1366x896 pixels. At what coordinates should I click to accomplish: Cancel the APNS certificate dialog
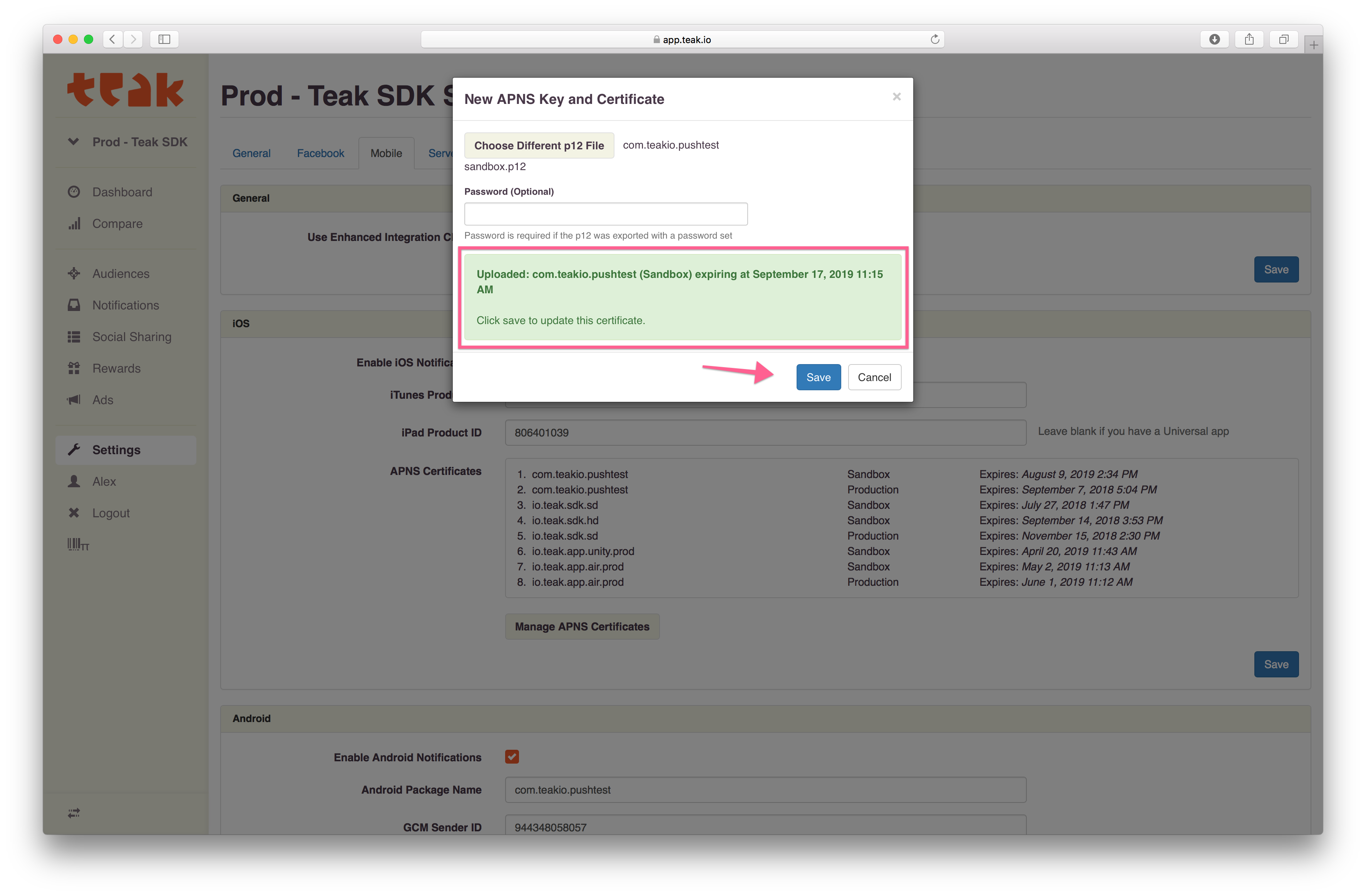pyautogui.click(x=874, y=377)
